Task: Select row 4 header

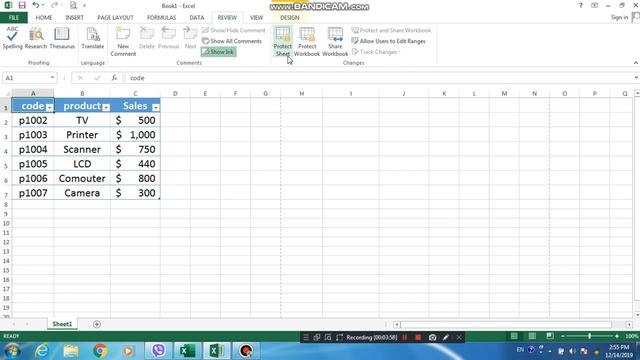Action: tap(6, 150)
